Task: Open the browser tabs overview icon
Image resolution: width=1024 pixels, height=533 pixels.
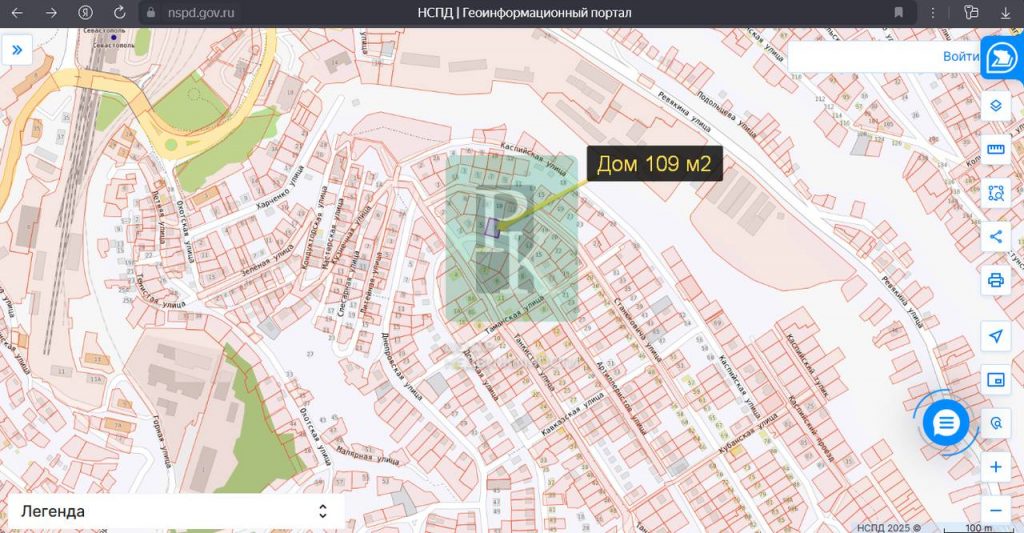Action: click(971, 12)
